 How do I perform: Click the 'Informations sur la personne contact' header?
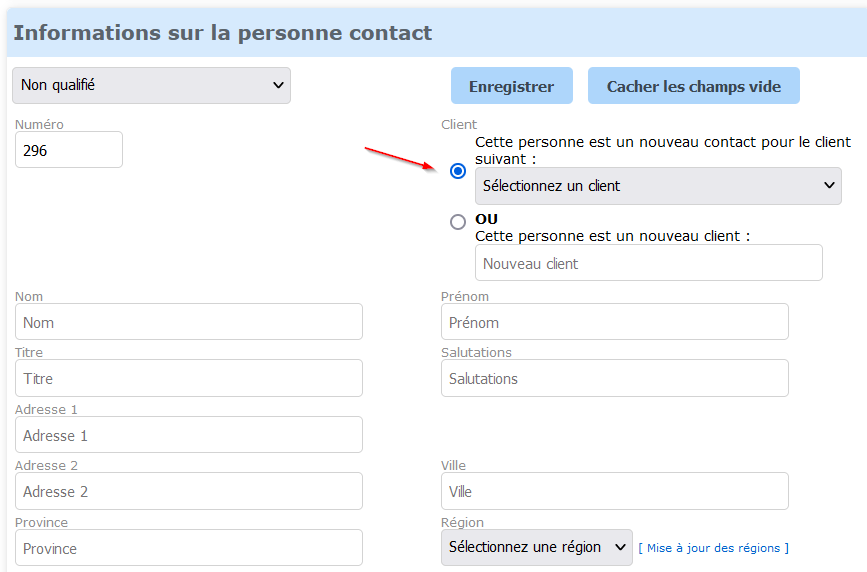(x=223, y=33)
